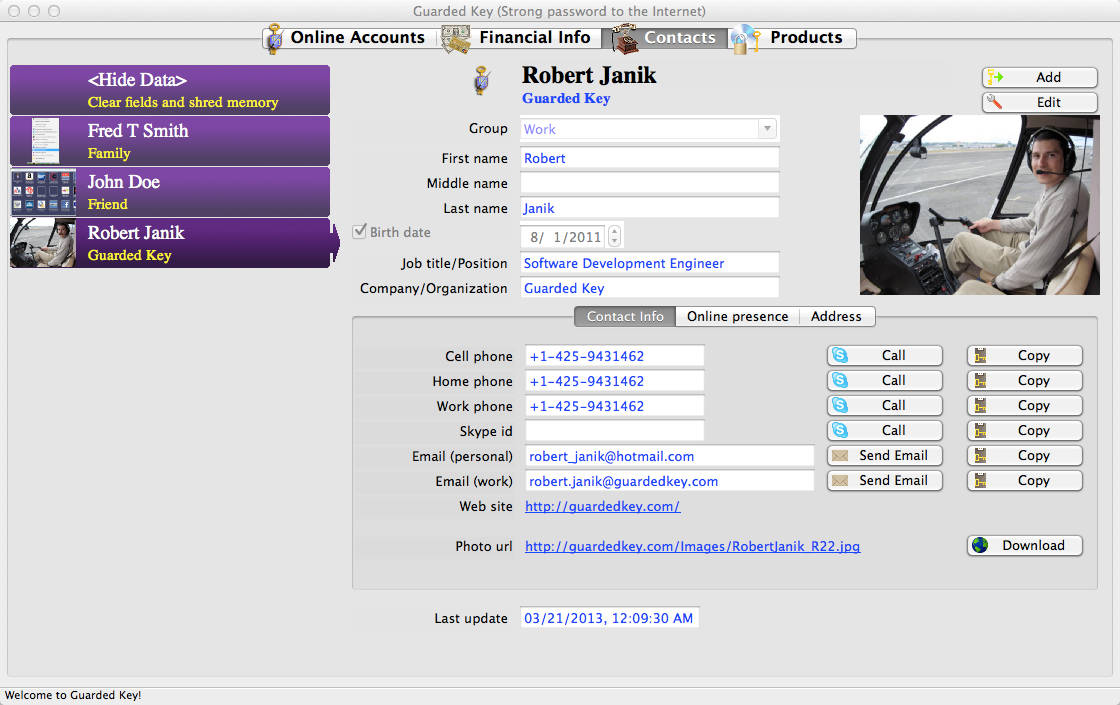Copy the Cell phone number
1120x705 pixels.
click(x=1025, y=356)
